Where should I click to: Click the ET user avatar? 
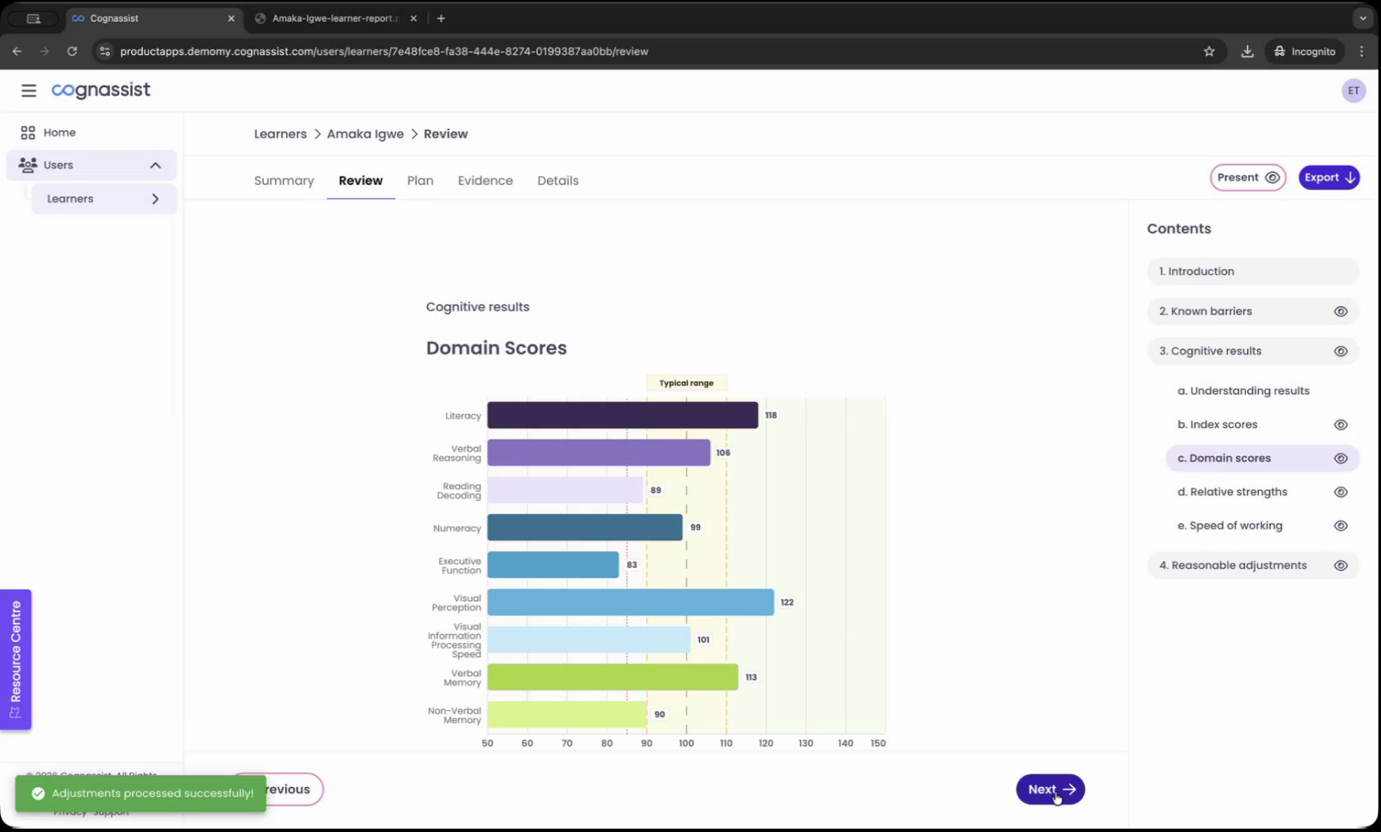(x=1353, y=90)
